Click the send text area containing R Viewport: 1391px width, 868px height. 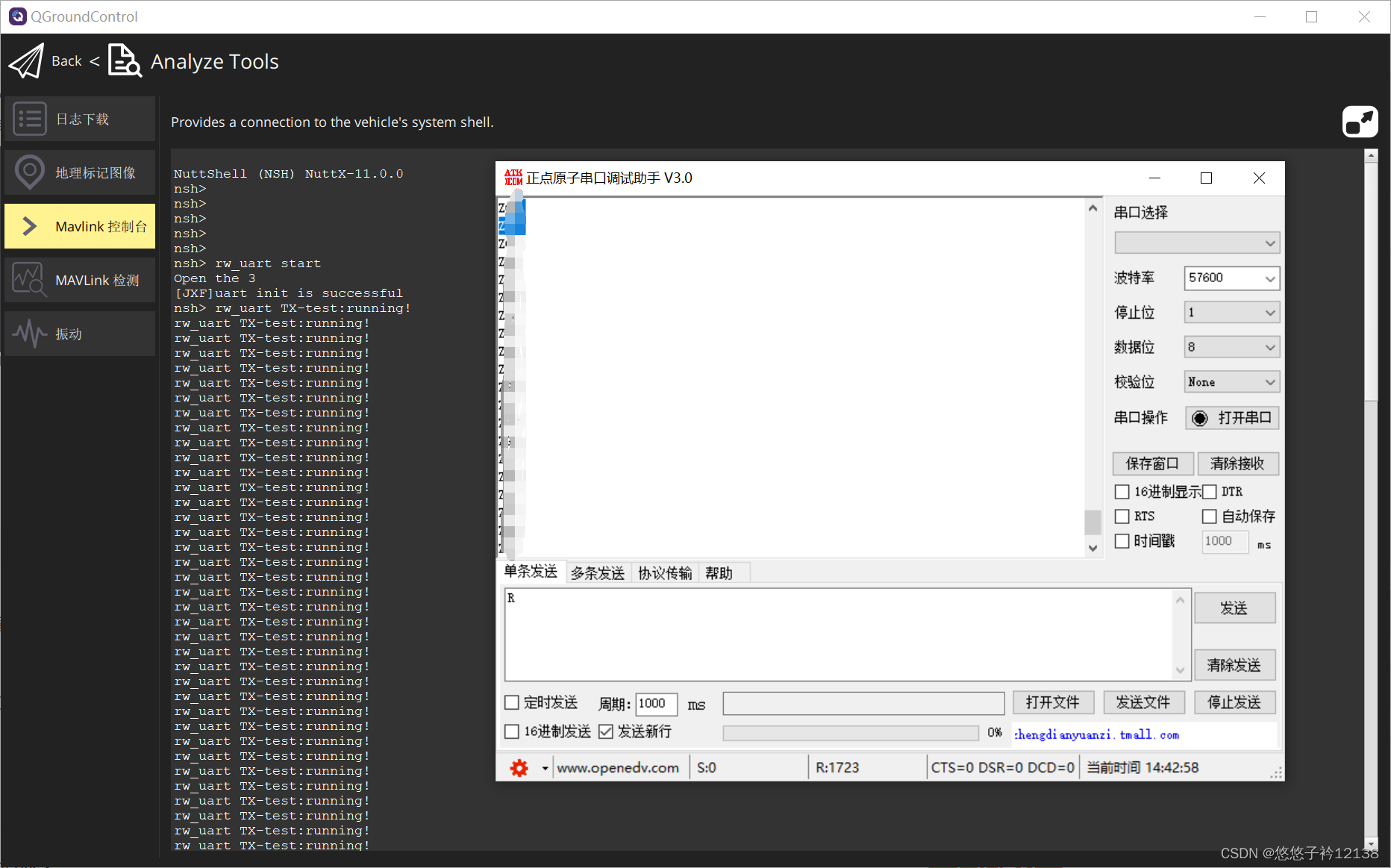[839, 634]
